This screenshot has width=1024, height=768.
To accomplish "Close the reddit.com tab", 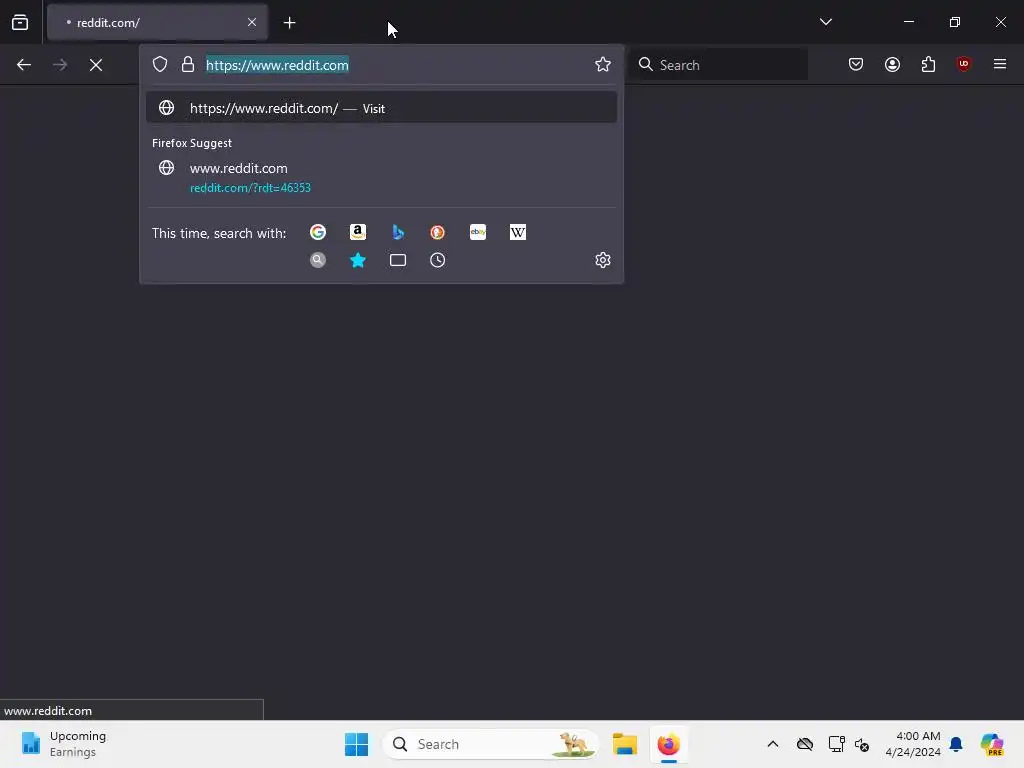I will click(x=251, y=22).
